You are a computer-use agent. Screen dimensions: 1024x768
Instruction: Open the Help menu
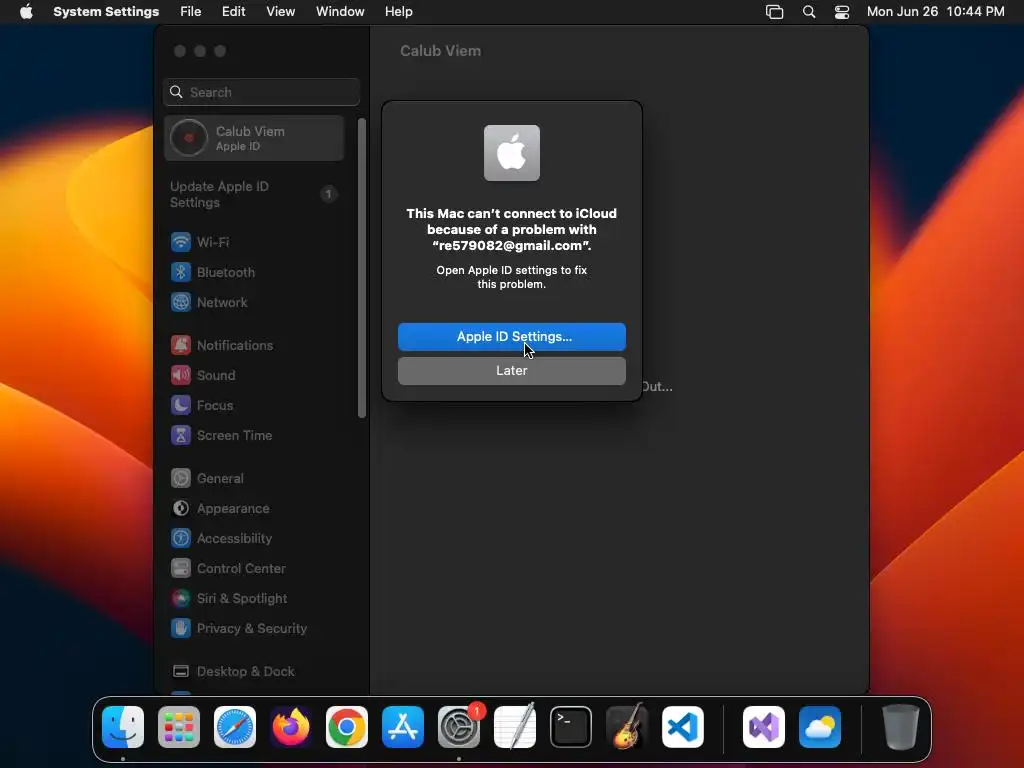pos(398,12)
